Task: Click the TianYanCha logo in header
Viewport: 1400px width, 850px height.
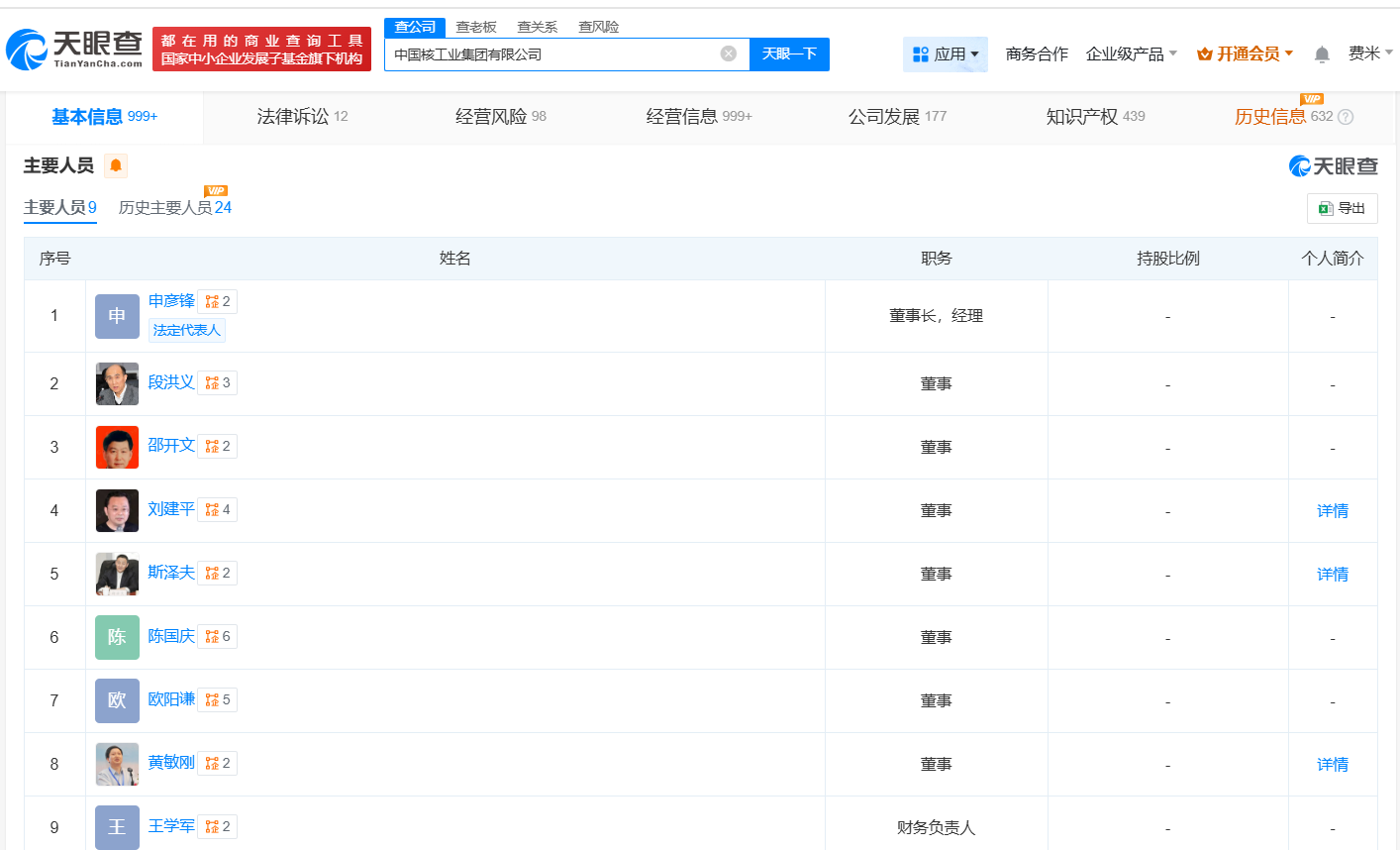Action: click(x=75, y=49)
